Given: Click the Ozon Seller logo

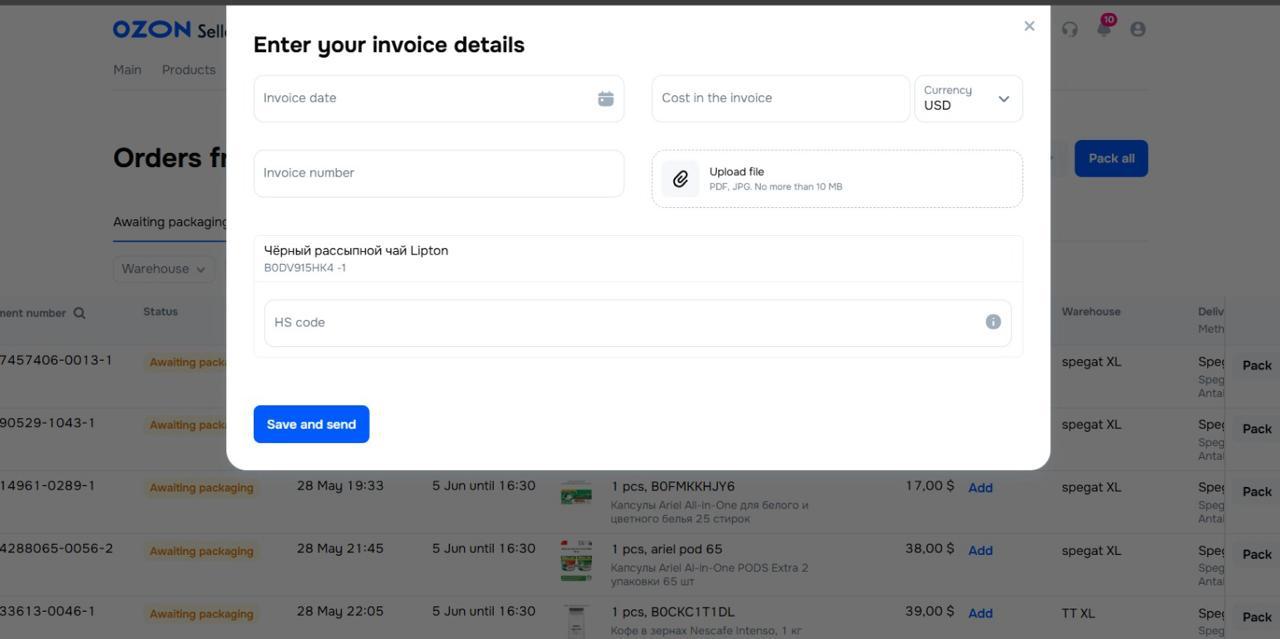Looking at the screenshot, I should click(x=170, y=30).
